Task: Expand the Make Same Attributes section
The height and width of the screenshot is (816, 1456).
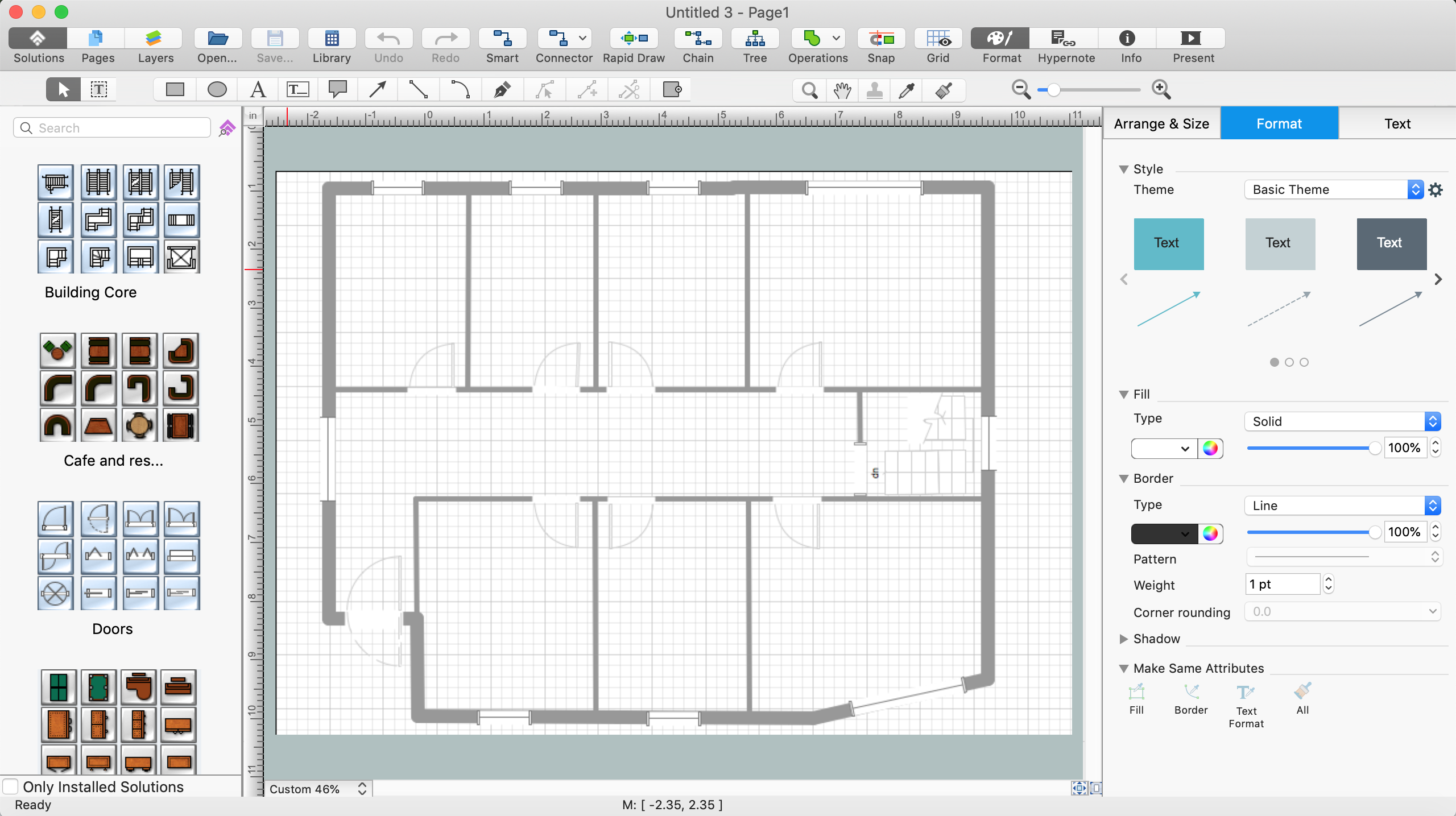Action: pyautogui.click(x=1122, y=667)
